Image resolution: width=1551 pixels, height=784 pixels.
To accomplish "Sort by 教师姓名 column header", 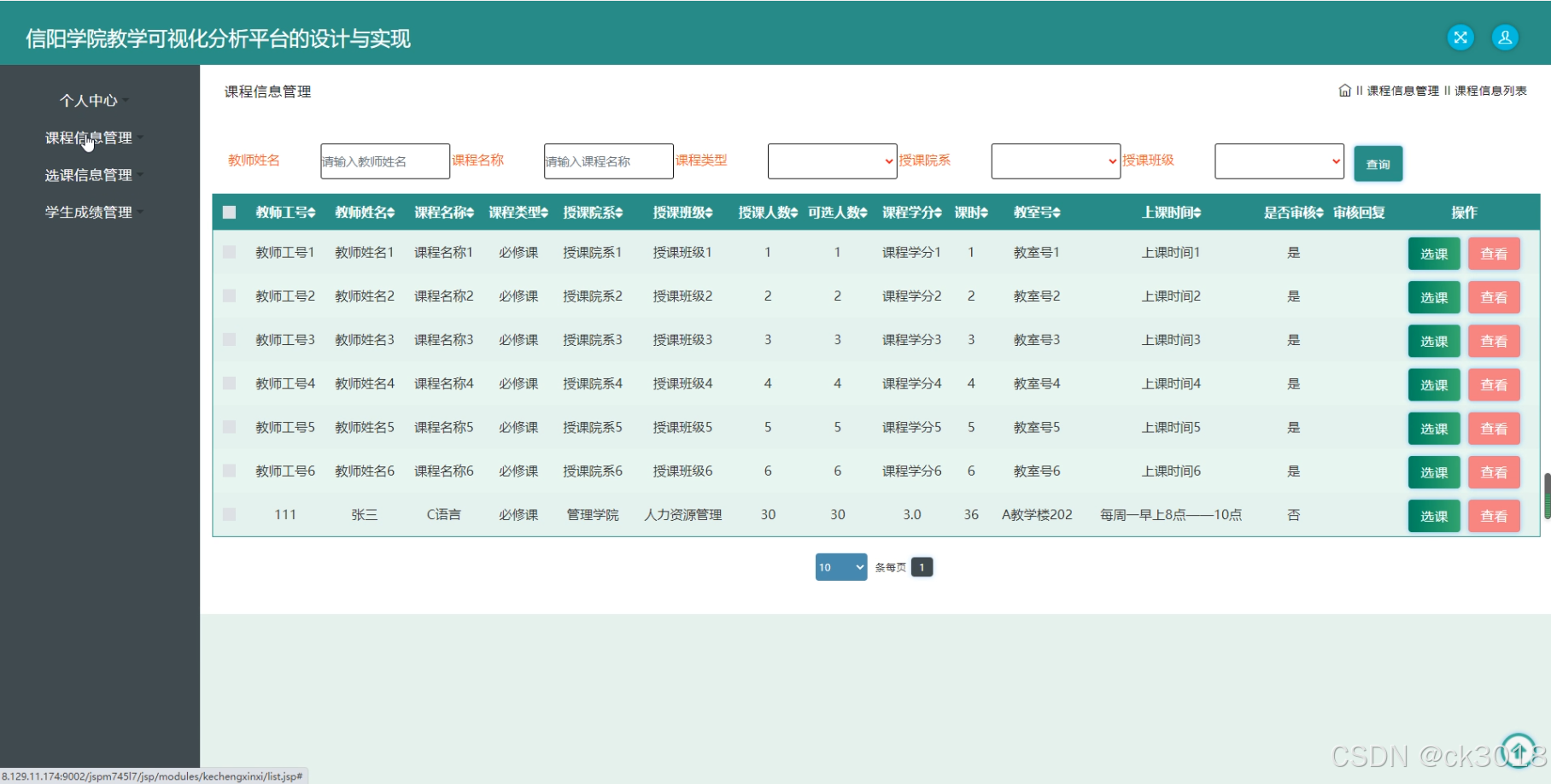I will (365, 213).
